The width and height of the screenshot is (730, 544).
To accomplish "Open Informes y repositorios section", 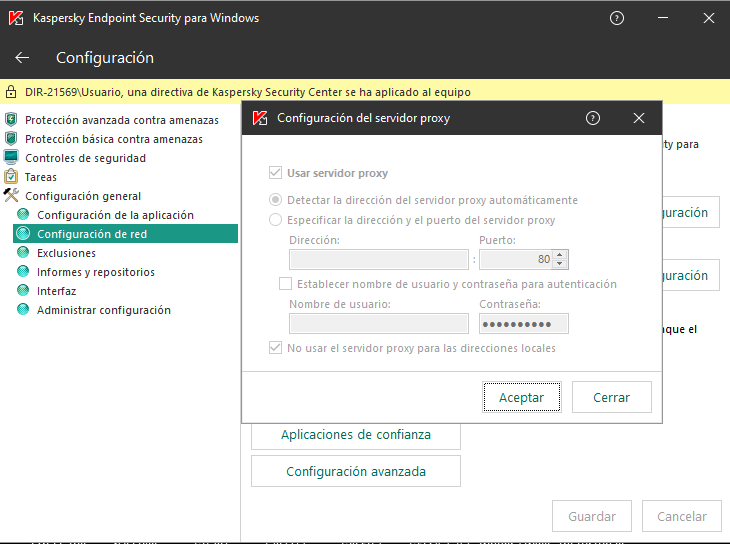I will 95,272.
